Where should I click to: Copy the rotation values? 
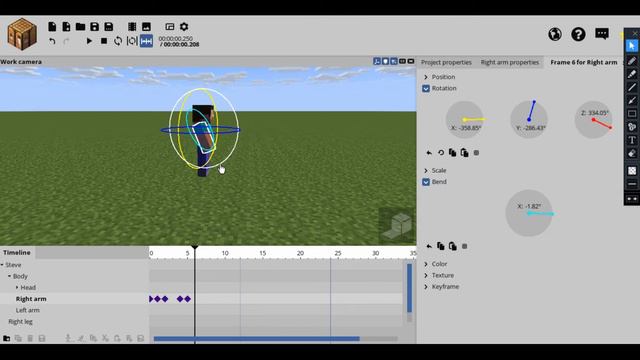click(x=452, y=153)
